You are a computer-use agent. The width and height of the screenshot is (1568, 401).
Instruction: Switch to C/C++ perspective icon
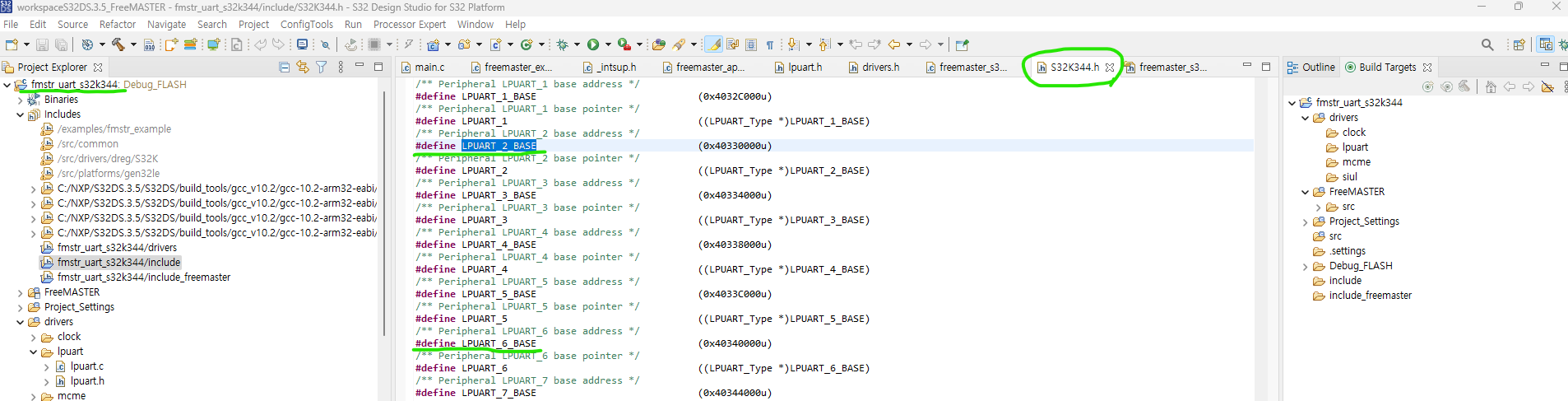1546,44
